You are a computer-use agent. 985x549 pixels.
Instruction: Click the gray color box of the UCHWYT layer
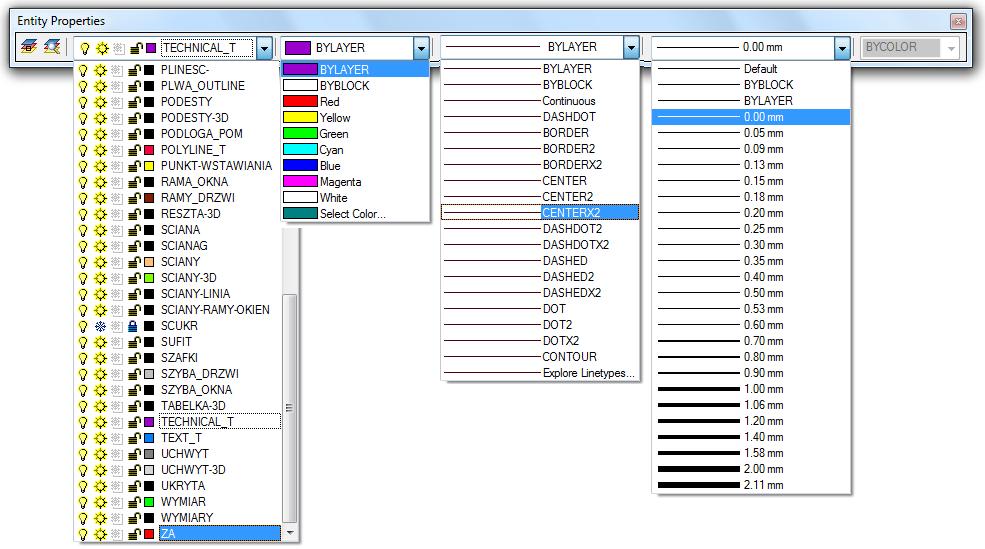pyautogui.click(x=149, y=454)
